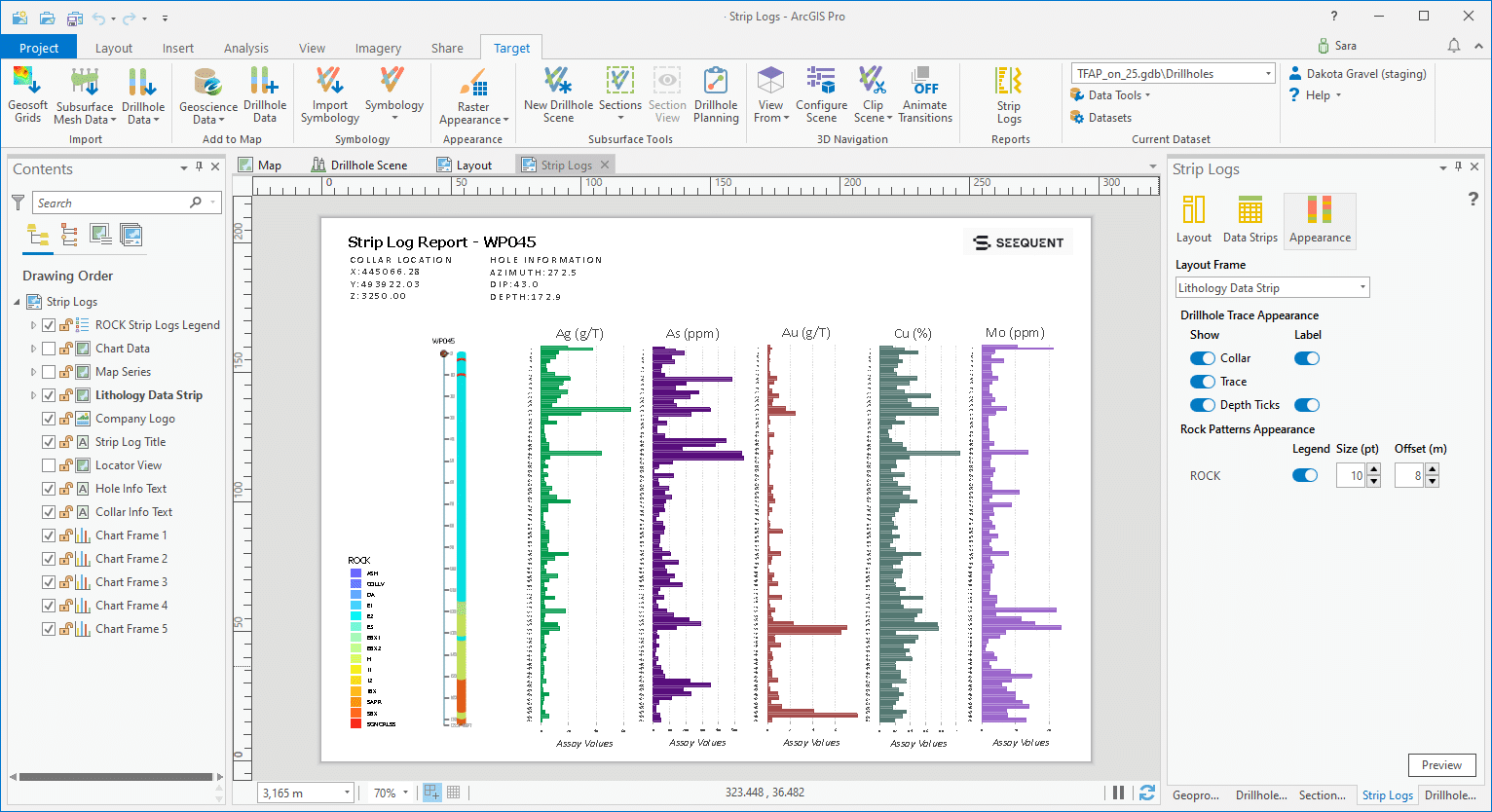
Task: Click in Contents search field
Action: coord(112,203)
